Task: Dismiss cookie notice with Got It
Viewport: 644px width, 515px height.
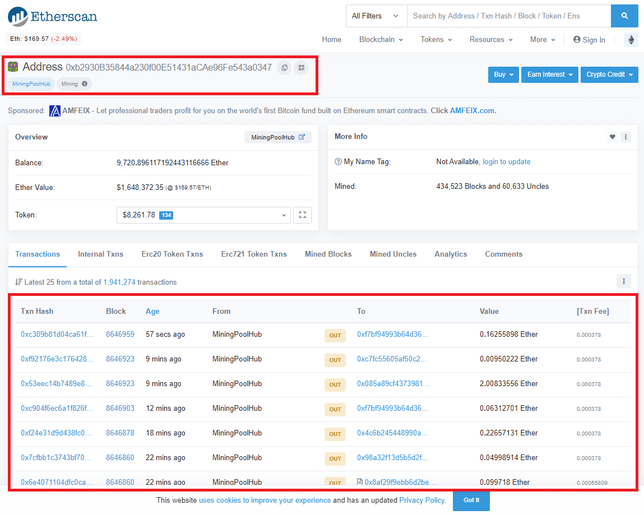Action: (470, 500)
